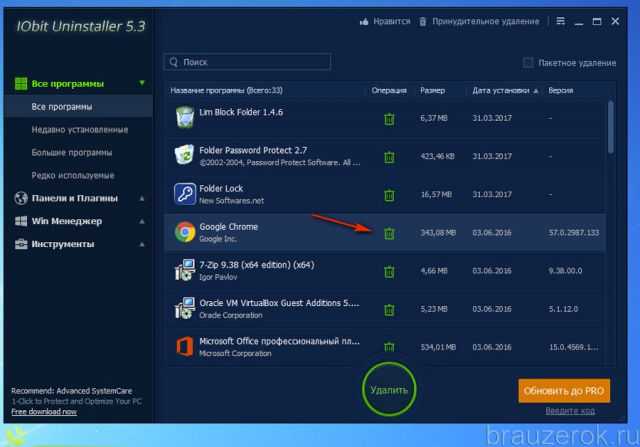Expand the Инструменты section arrow
Screen dimensions: 640x447
point(142,244)
